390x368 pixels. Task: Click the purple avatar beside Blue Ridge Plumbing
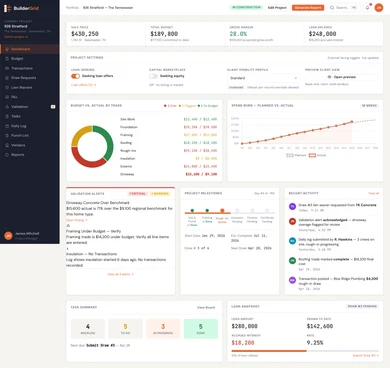292,280
